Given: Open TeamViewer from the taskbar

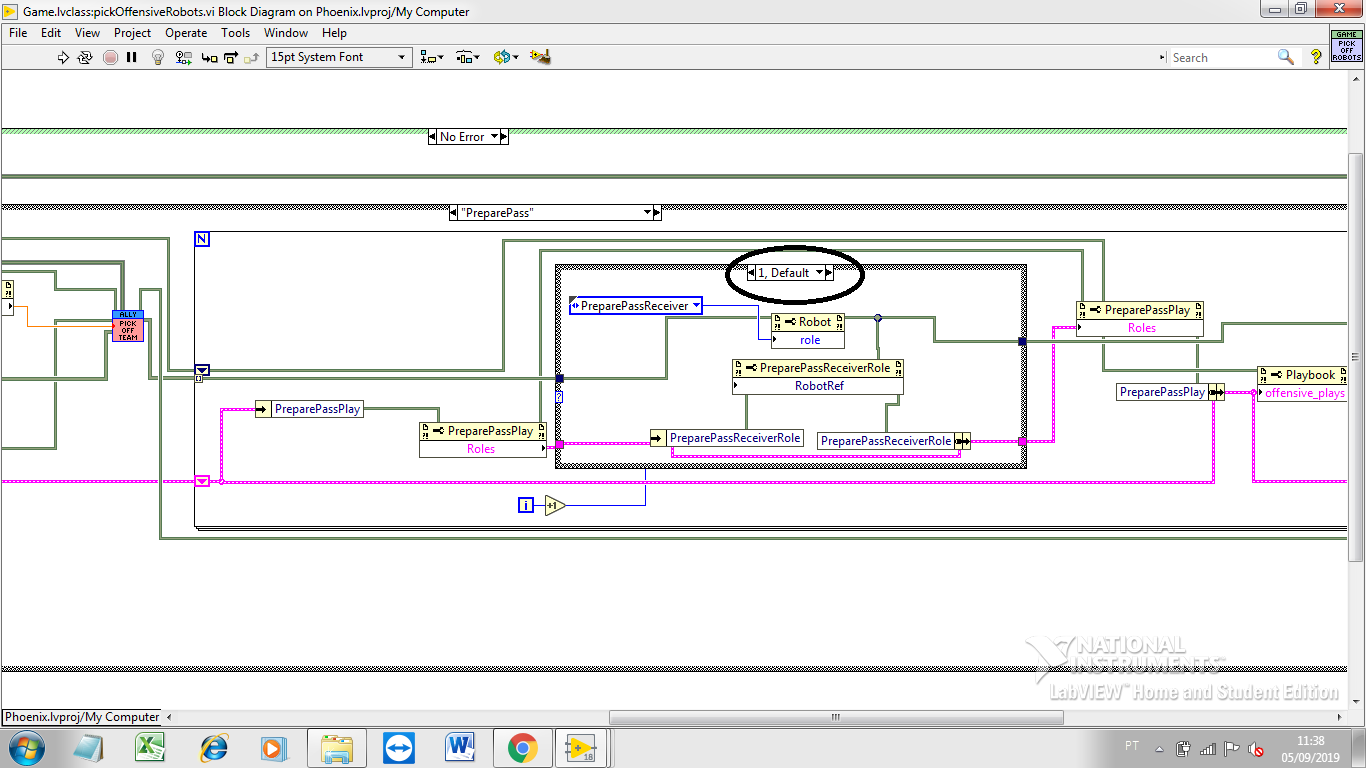Looking at the screenshot, I should 399,748.
